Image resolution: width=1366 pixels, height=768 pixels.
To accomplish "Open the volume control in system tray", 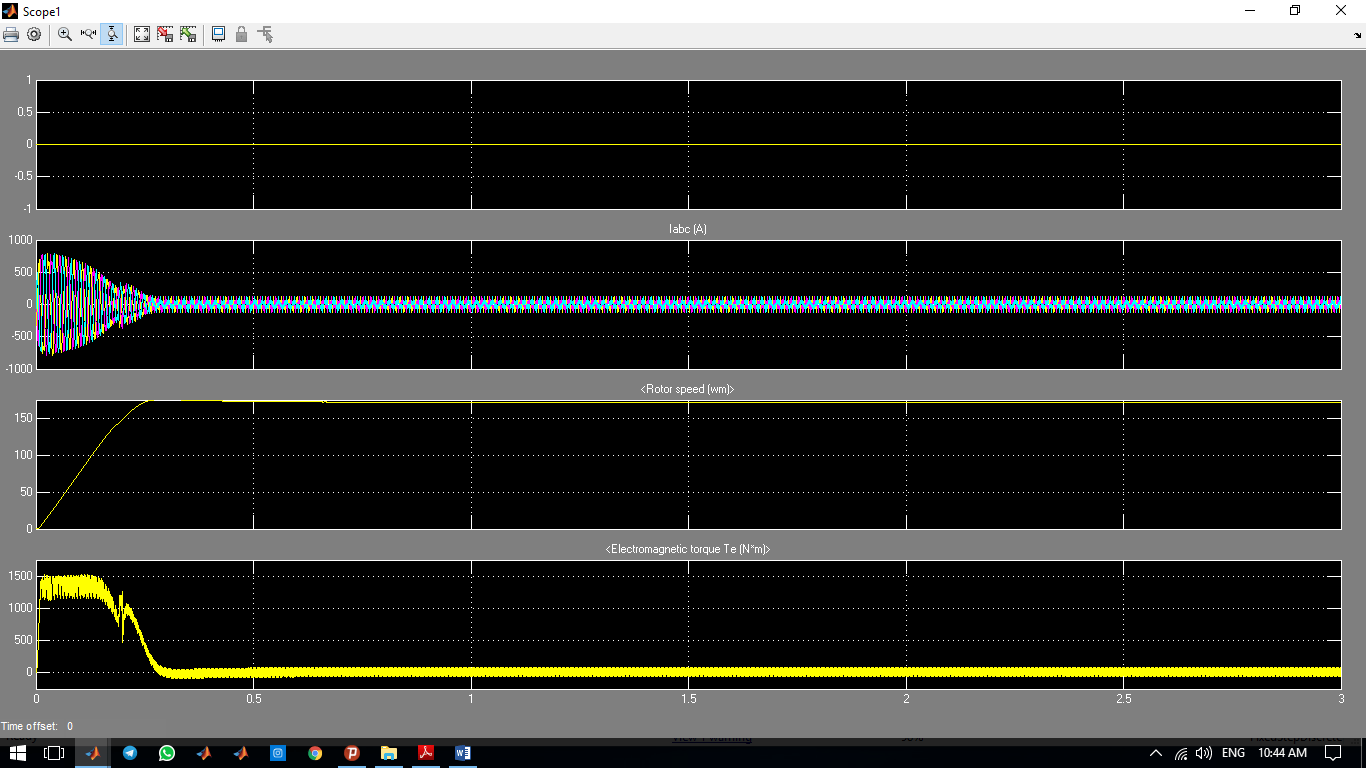I will (x=1203, y=753).
